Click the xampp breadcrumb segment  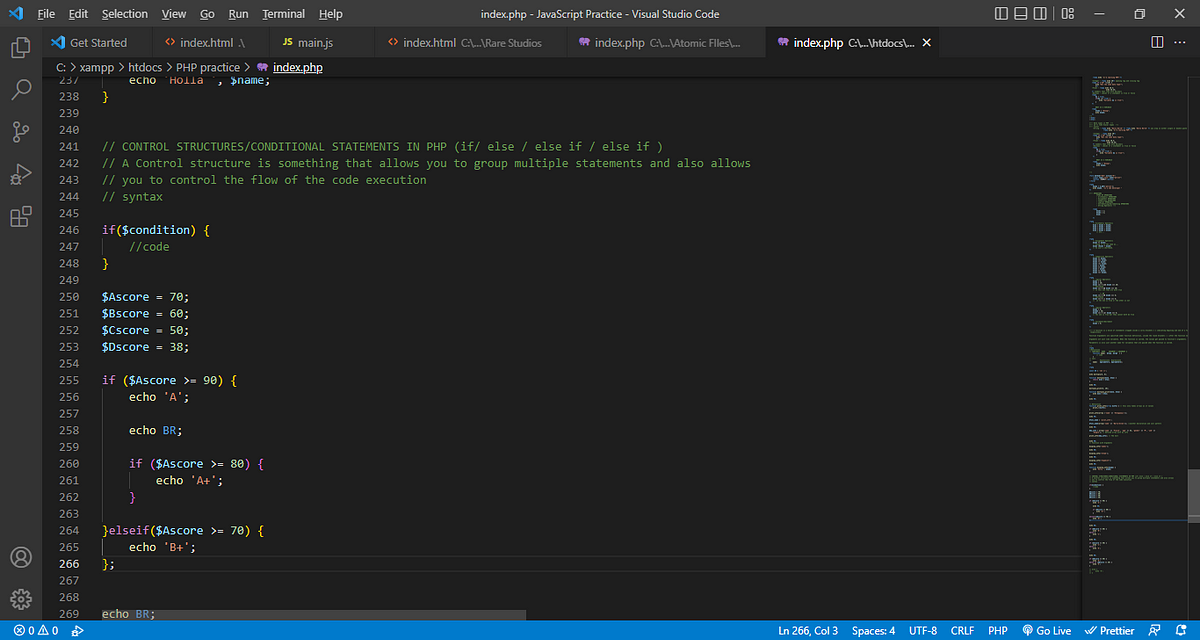pos(95,67)
